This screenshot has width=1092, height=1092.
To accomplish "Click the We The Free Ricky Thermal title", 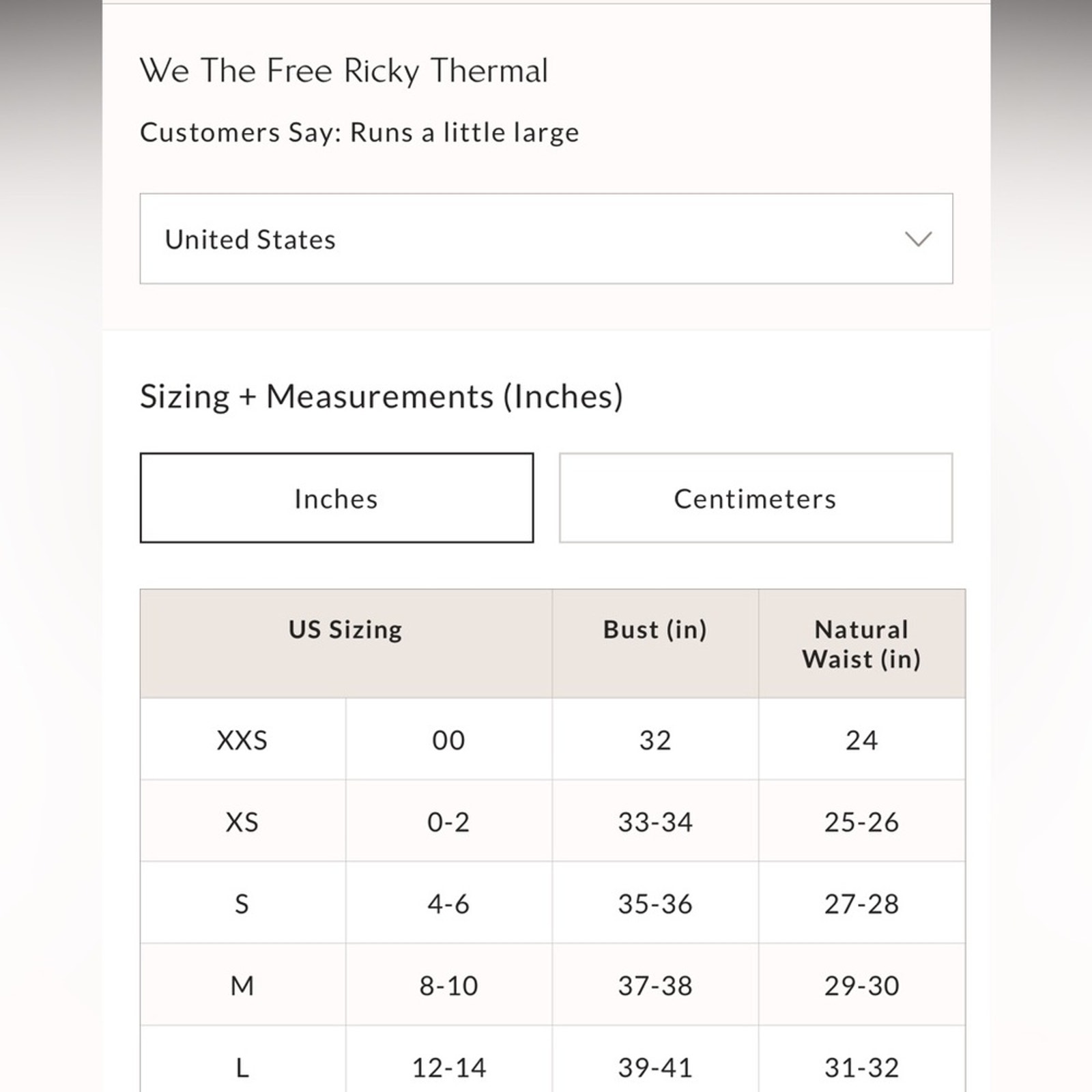I will [344, 70].
